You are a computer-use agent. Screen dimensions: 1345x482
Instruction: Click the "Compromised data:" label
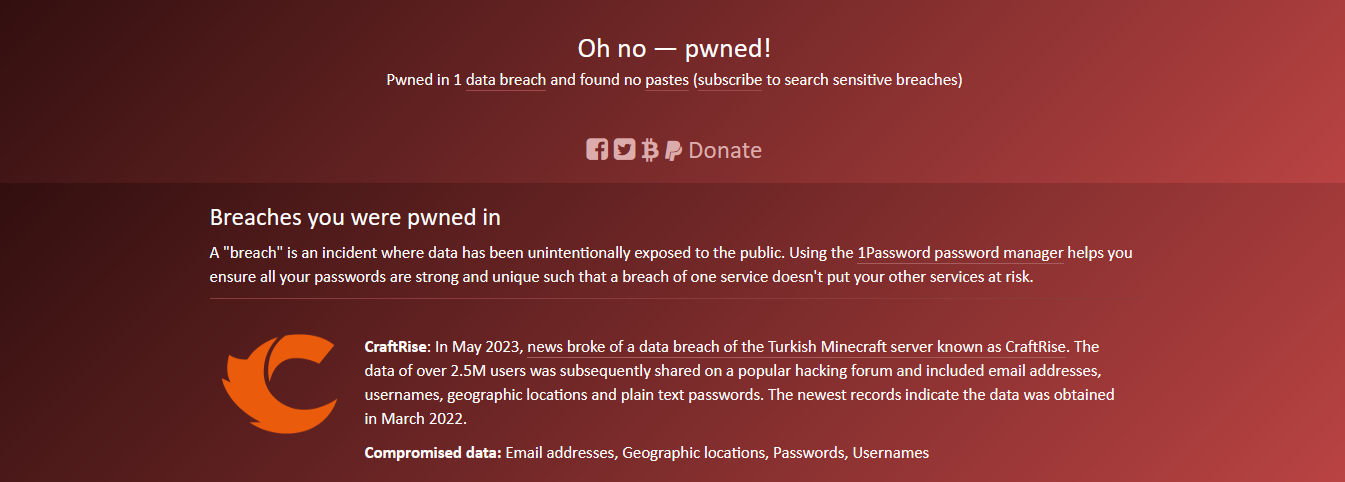[432, 453]
